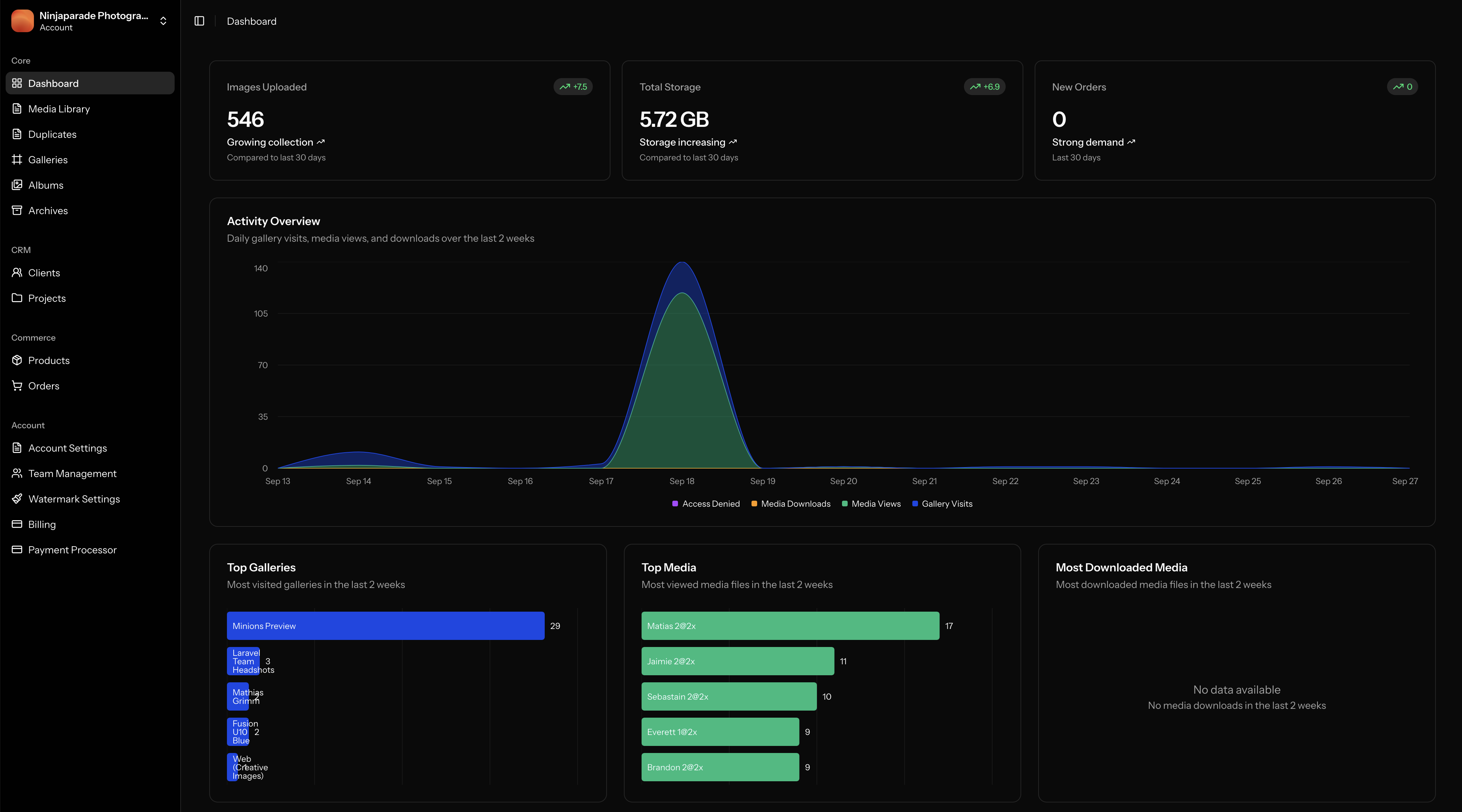Click the Orders shopping cart icon
The width and height of the screenshot is (1462, 812).
17,386
